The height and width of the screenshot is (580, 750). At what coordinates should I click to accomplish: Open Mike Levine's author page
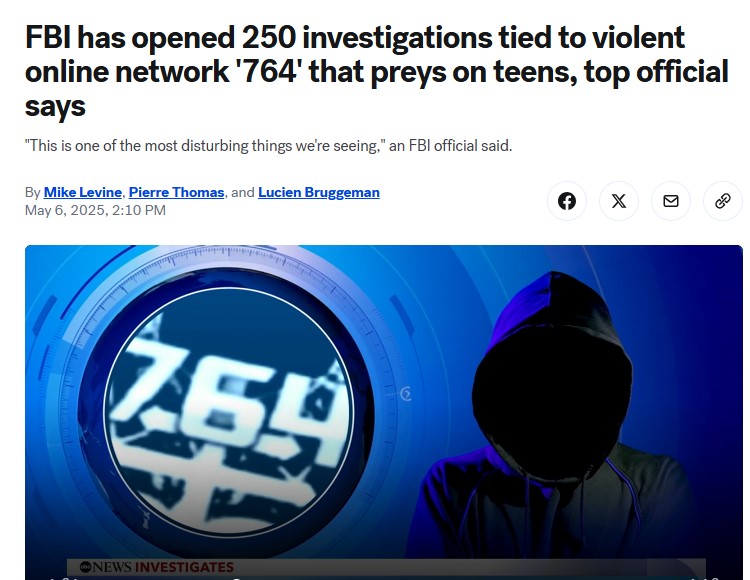coord(82,192)
